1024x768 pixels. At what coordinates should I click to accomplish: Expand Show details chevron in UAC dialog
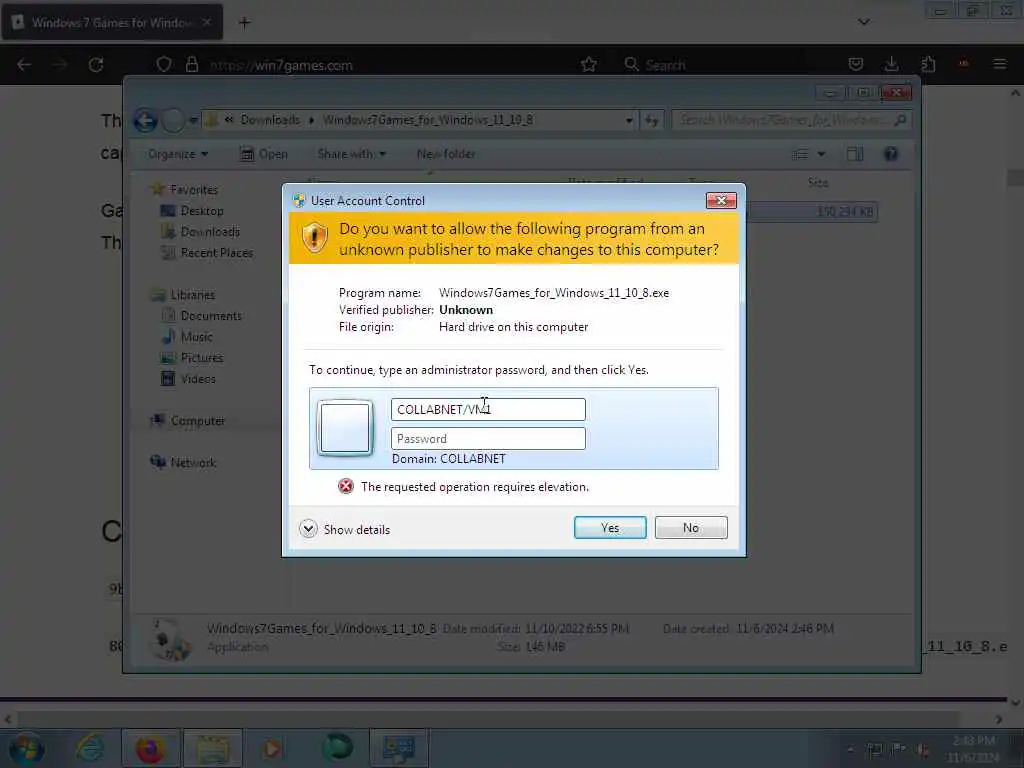click(308, 529)
